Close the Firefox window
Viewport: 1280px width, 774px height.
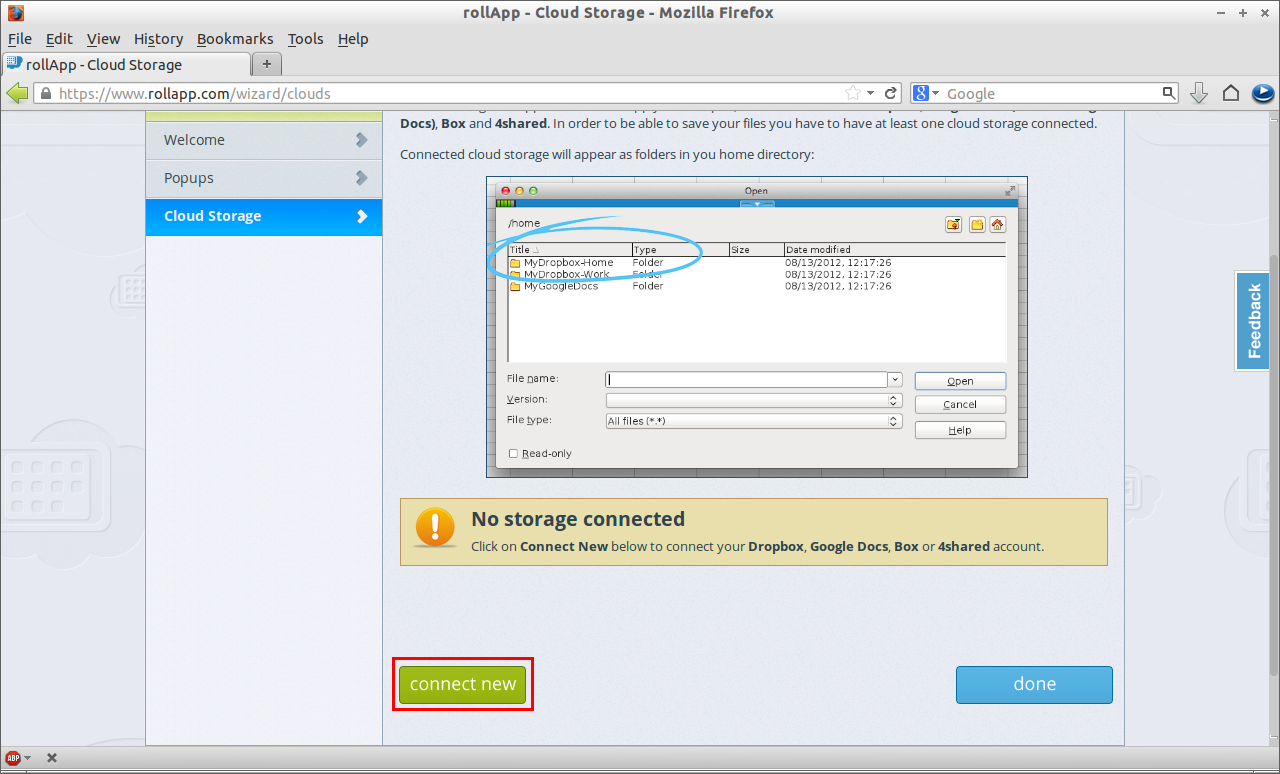pyautogui.click(x=1263, y=13)
